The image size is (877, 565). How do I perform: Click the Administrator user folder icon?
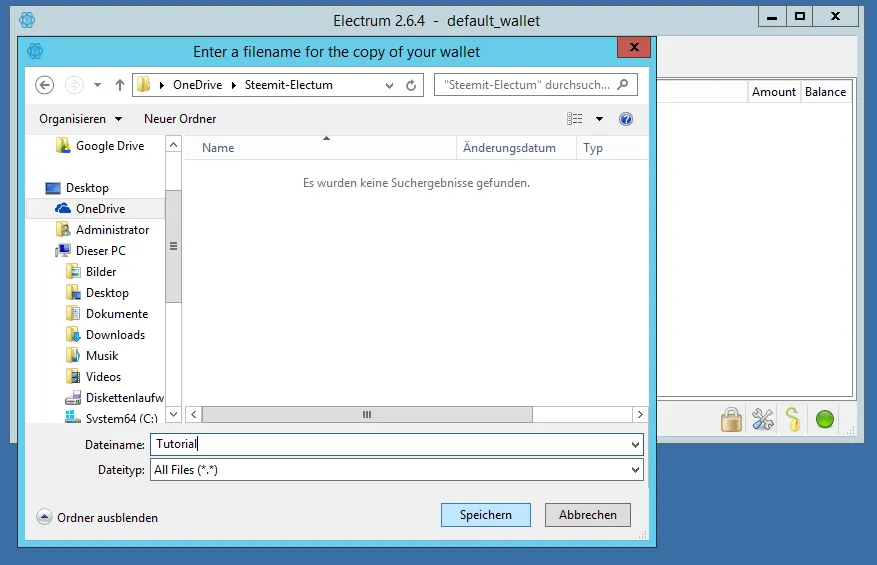63,229
